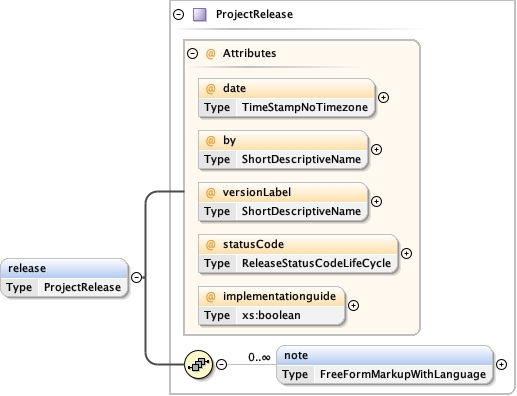Click the @ icon of by attribute
517x396 pixels.
210,141
